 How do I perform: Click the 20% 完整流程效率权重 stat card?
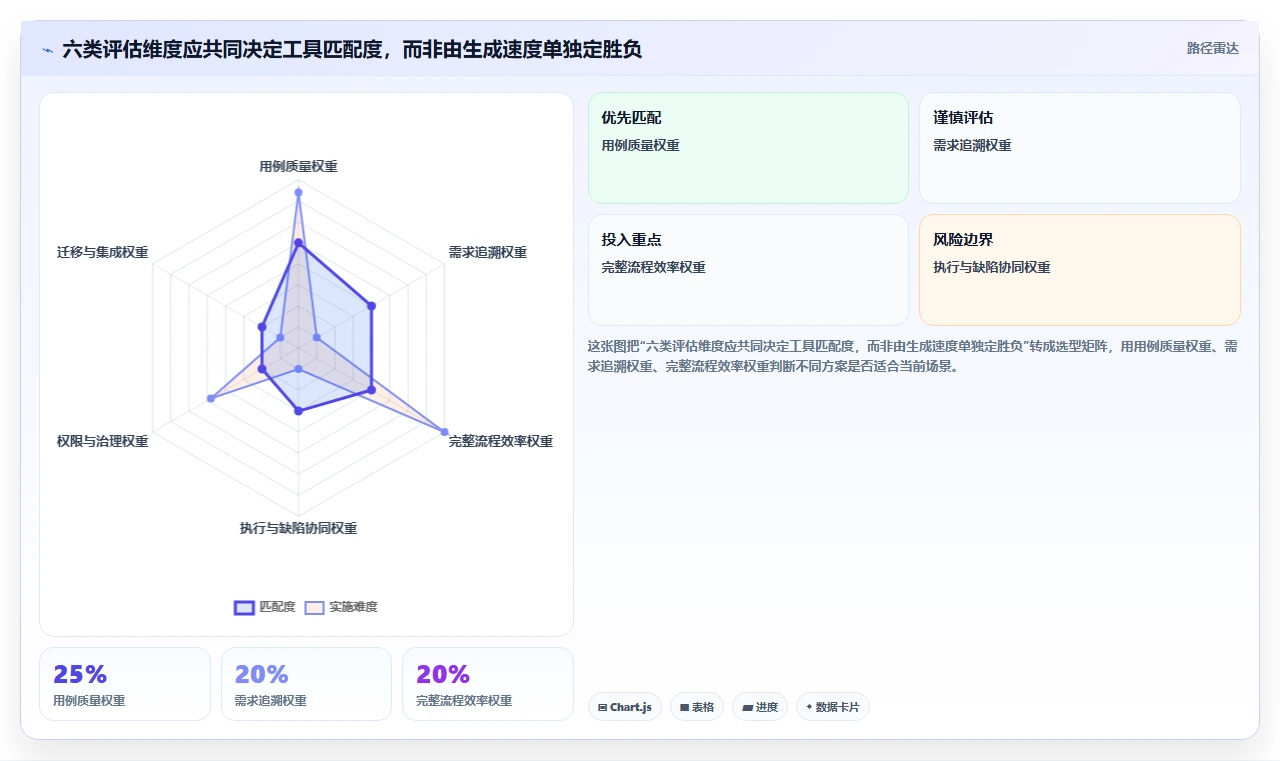(488, 684)
